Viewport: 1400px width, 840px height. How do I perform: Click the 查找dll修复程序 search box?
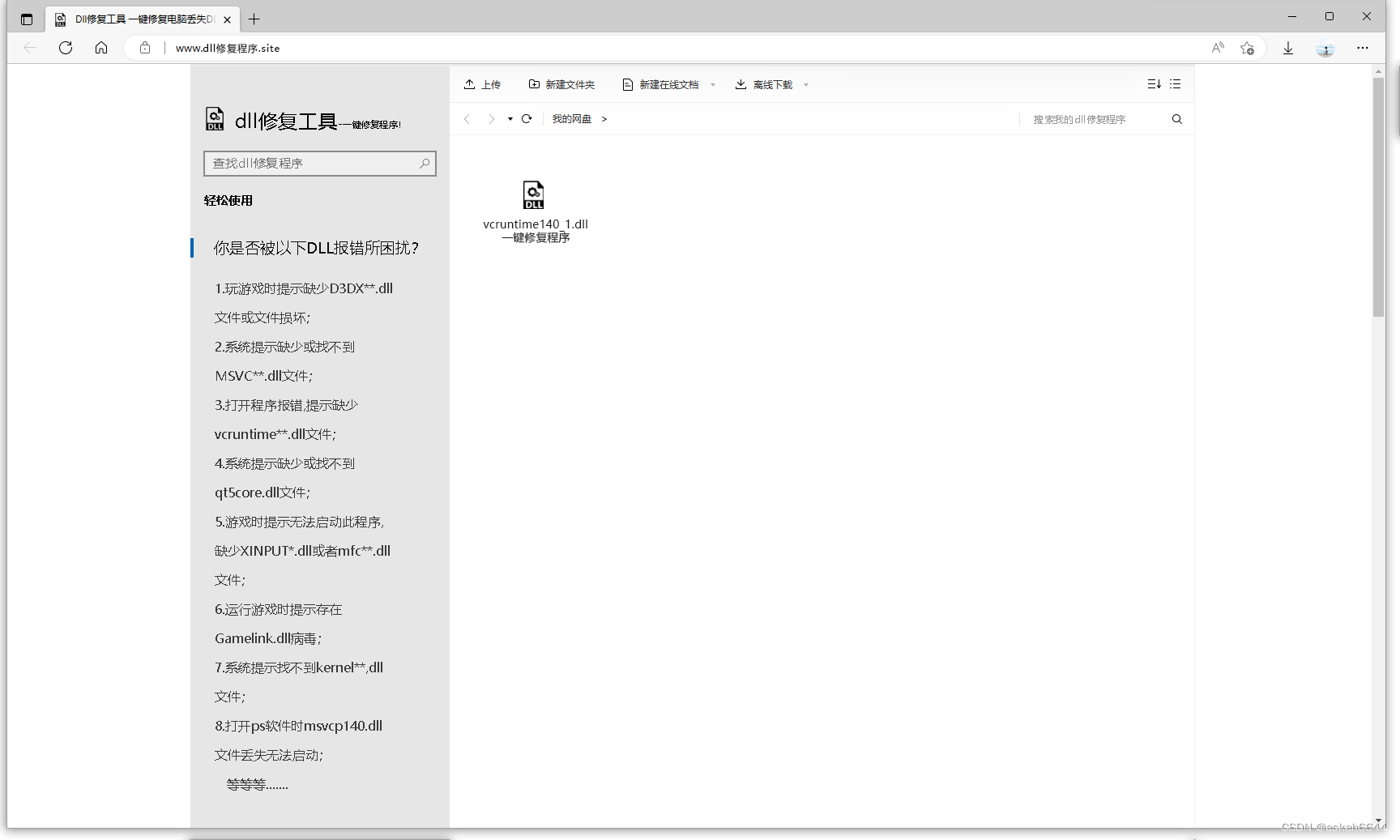[320, 164]
